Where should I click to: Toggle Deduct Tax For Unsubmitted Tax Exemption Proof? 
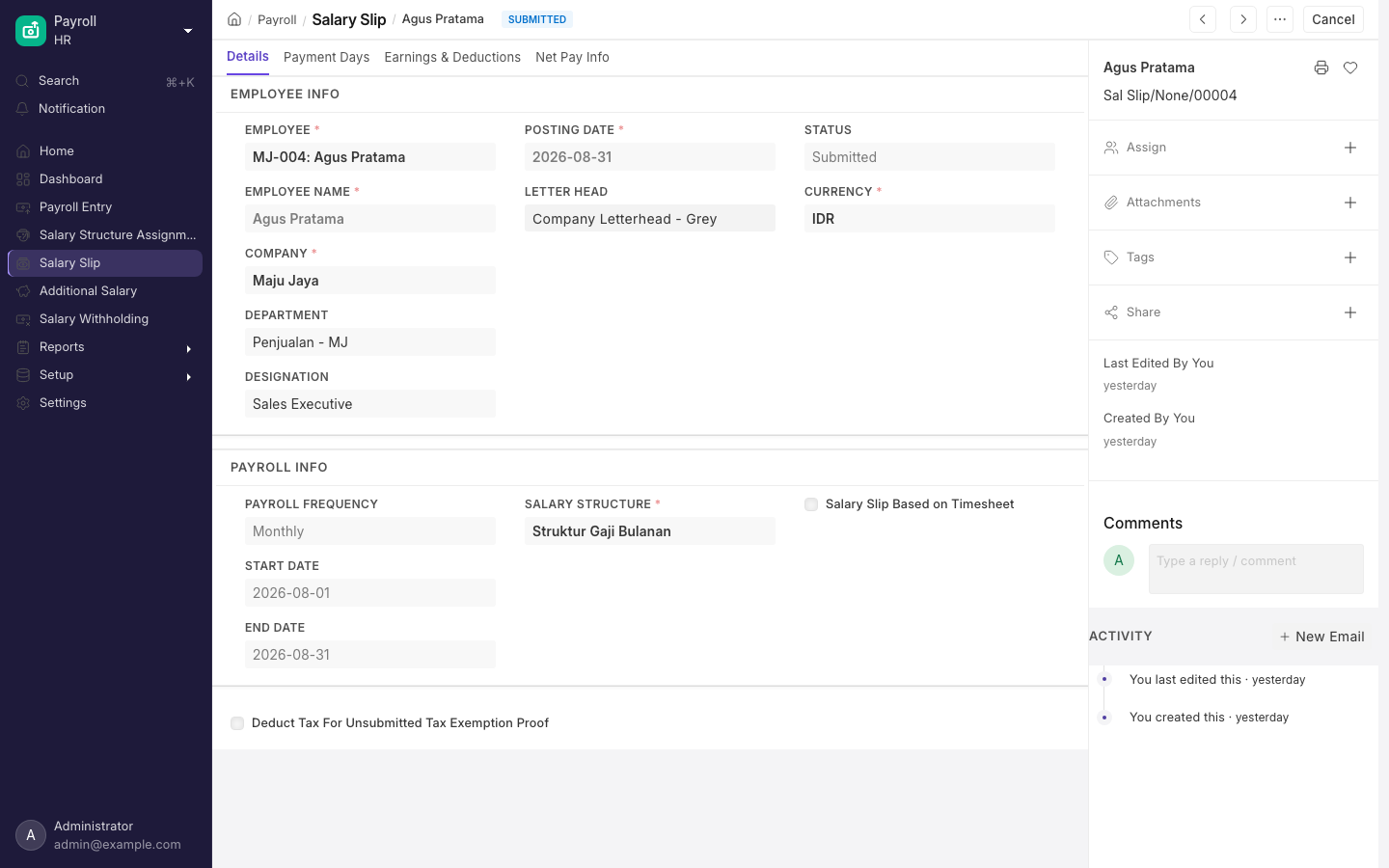[x=237, y=723]
